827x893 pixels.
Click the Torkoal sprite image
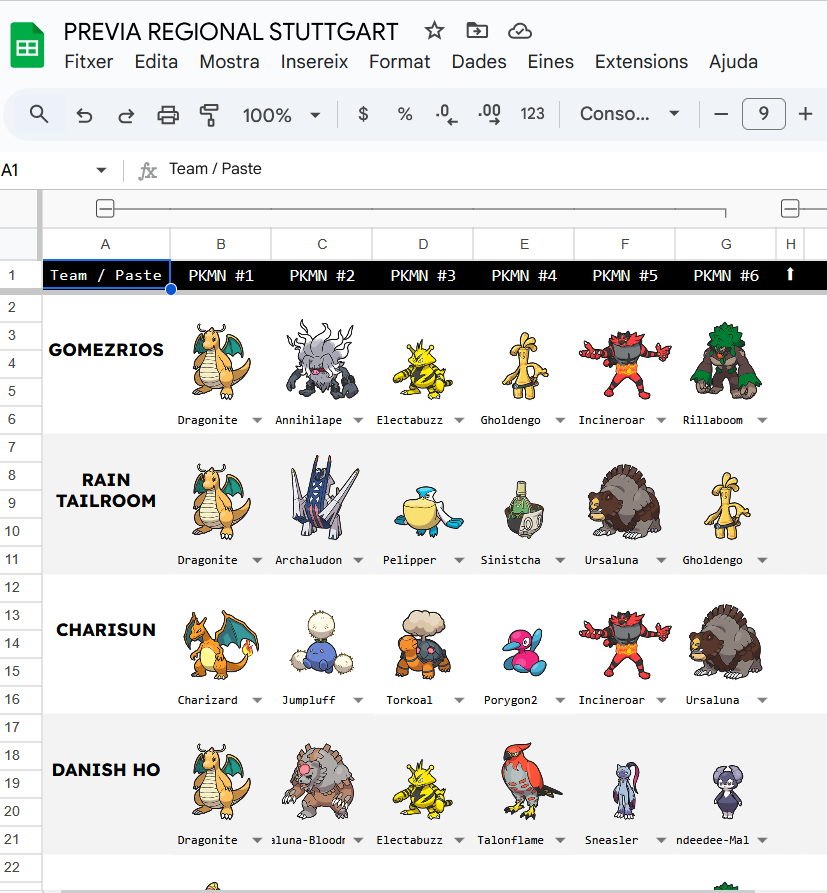point(423,645)
